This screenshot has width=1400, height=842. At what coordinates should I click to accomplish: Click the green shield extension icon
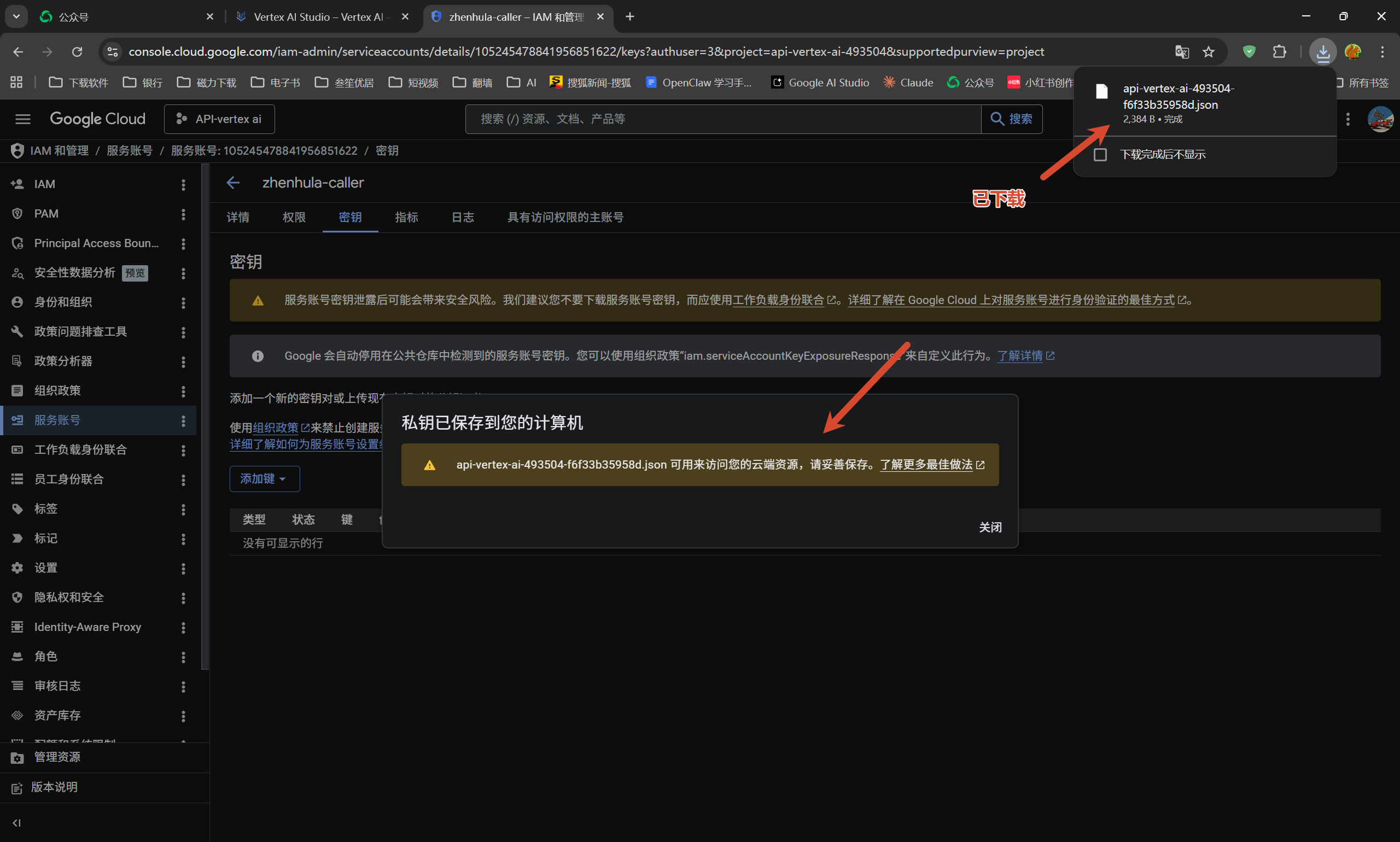(1249, 51)
